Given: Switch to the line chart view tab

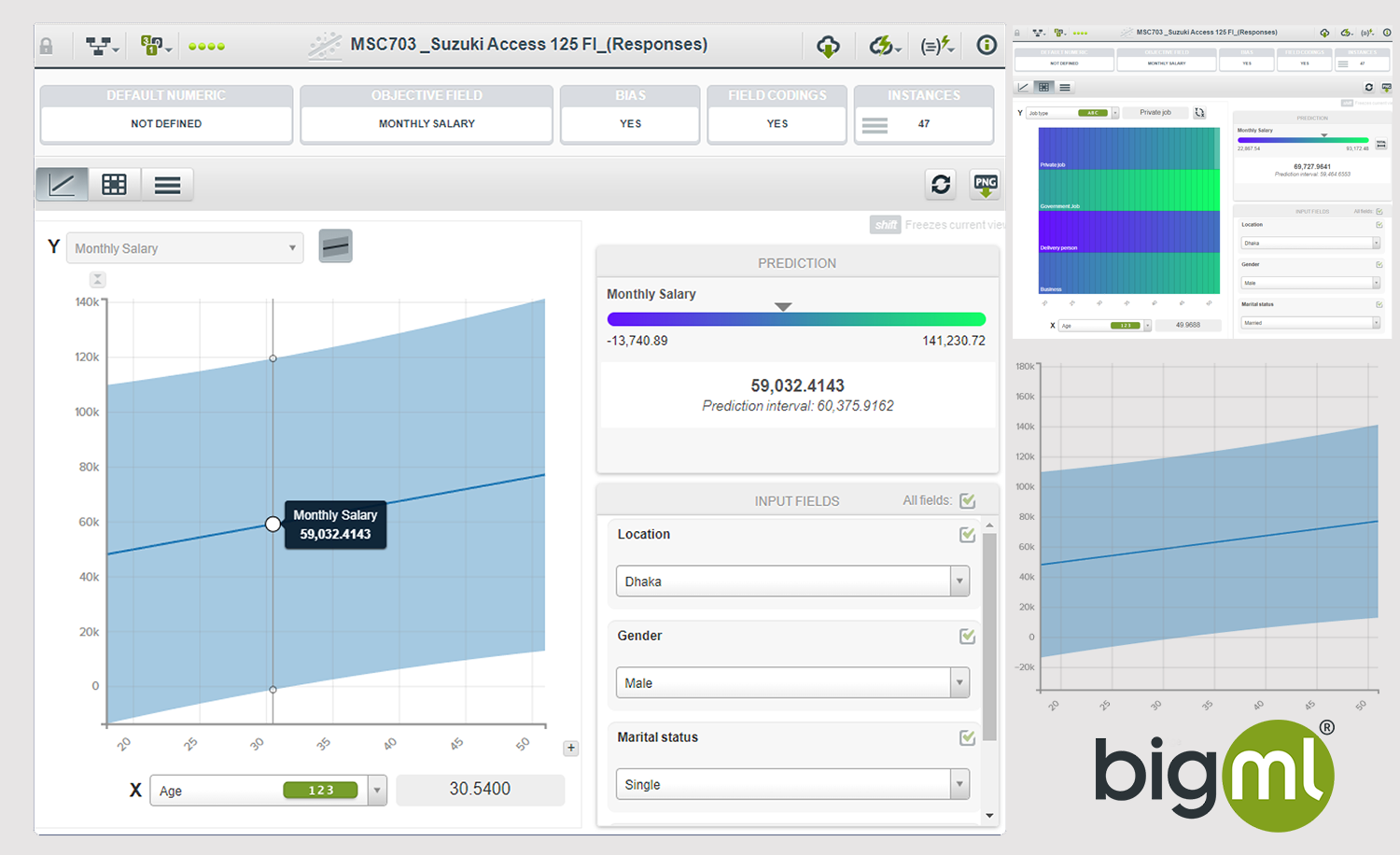Looking at the screenshot, I should (x=62, y=185).
